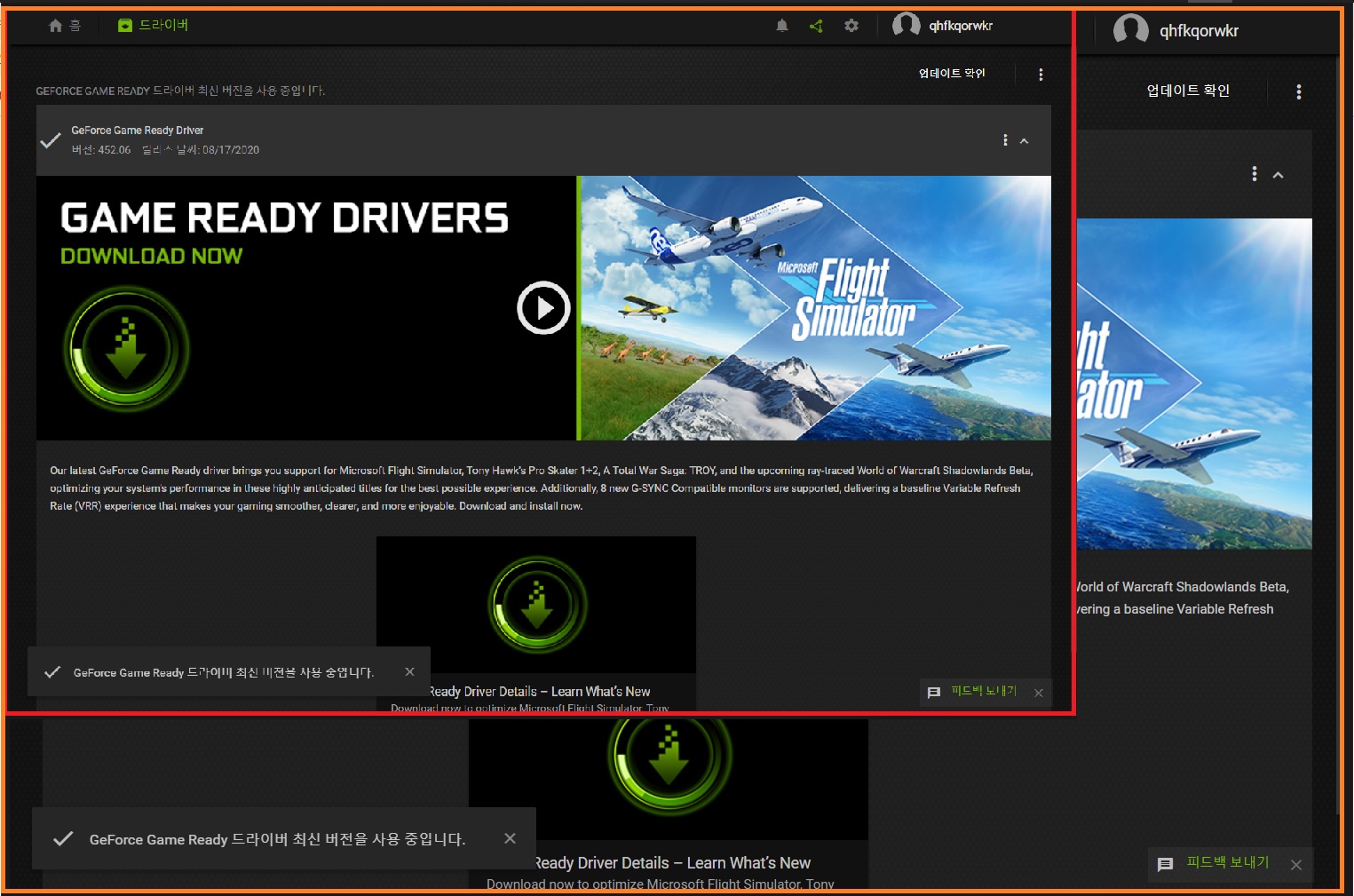Click the green download icon under DOWNLOAD NOW
The image size is (1354, 896).
click(126, 348)
